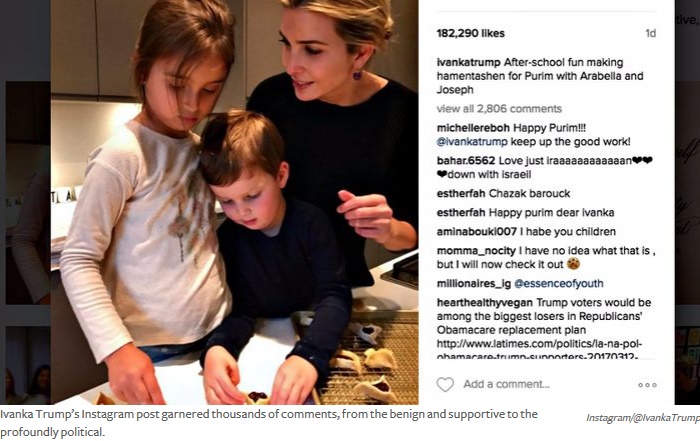Click the @ivankatrump mention link
700x441 pixels.
(472, 142)
